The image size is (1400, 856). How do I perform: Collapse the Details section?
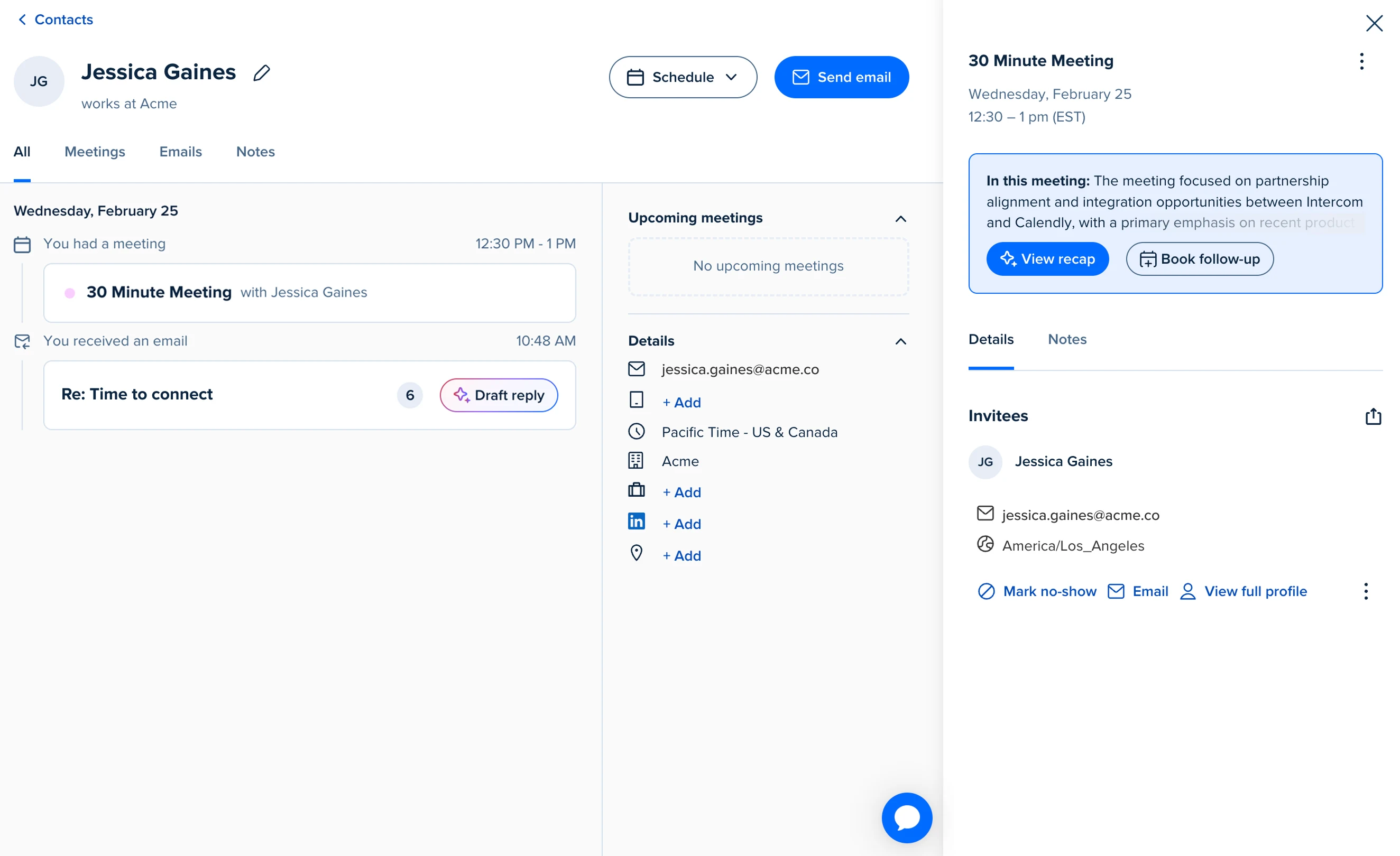(x=900, y=341)
